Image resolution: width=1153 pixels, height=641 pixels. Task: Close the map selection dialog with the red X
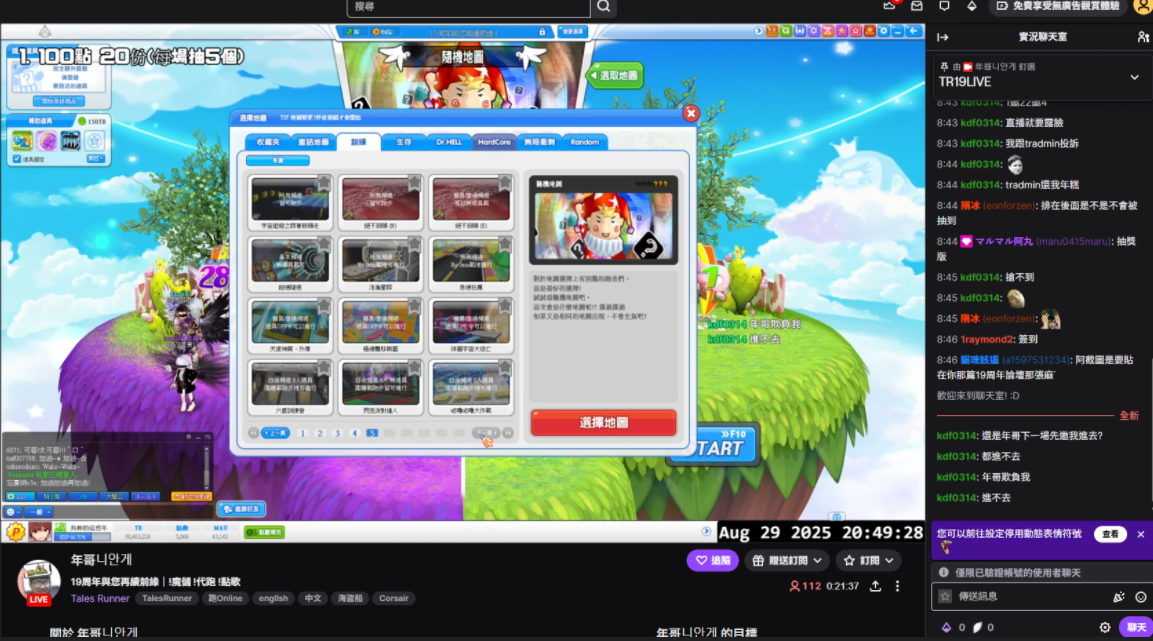[690, 114]
